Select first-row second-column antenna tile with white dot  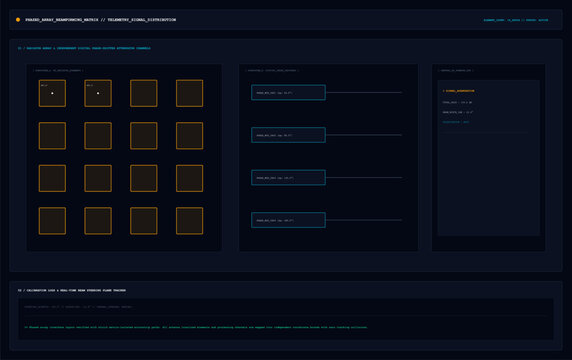point(98,93)
